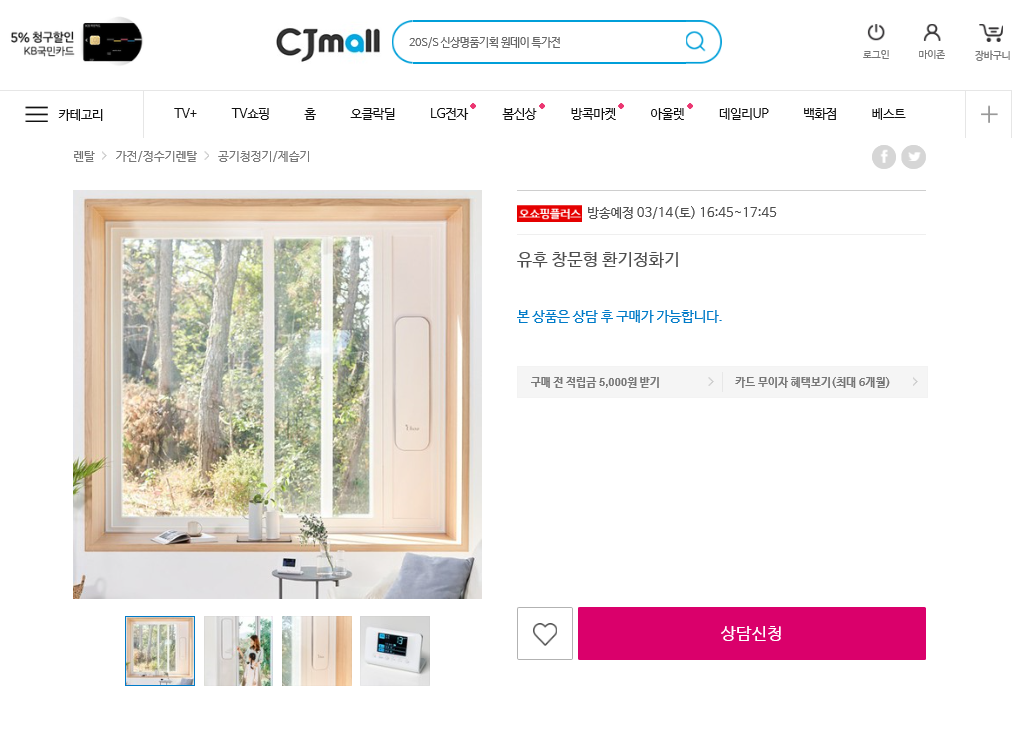Click the 상담신청 button
Screen dimensions: 1012x752
pyautogui.click(x=752, y=633)
